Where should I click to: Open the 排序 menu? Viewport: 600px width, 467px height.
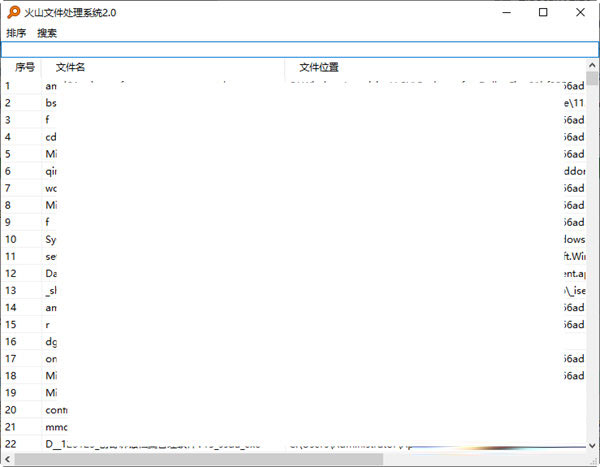pos(16,33)
